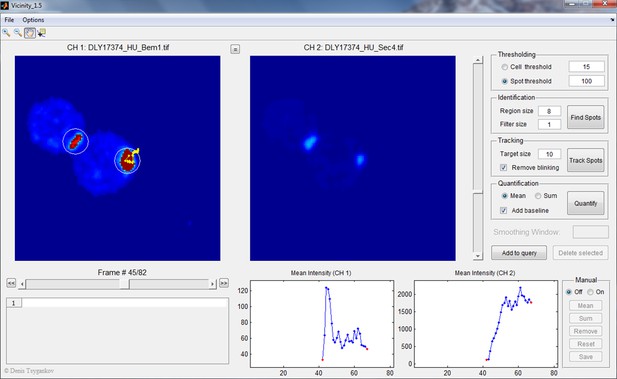This screenshot has height=379, width=617.
Task: Click the equals link button between channels
Action: [x=235, y=49]
